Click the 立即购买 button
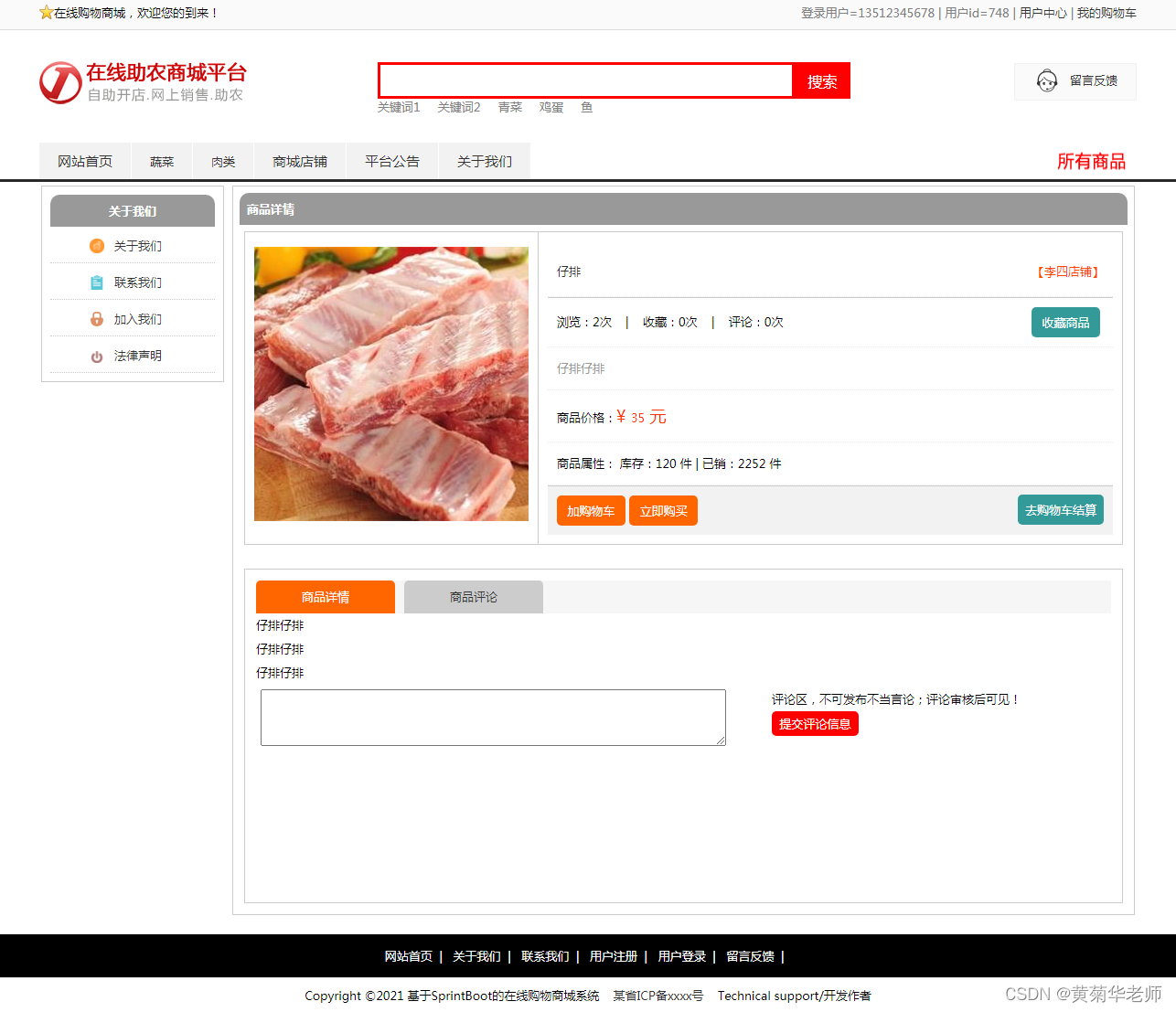1176x1012 pixels. coord(663,510)
